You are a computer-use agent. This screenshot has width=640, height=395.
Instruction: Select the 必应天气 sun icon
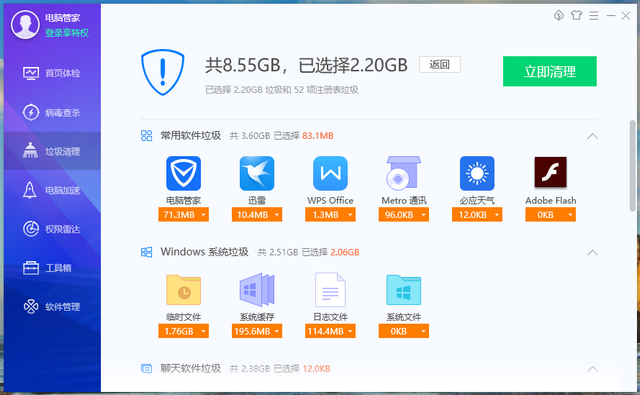pyautogui.click(x=477, y=173)
